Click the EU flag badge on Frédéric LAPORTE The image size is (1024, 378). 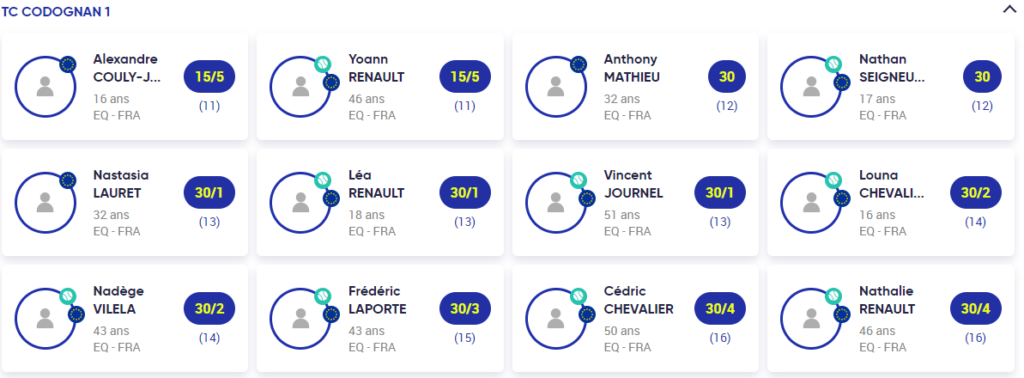(331, 314)
